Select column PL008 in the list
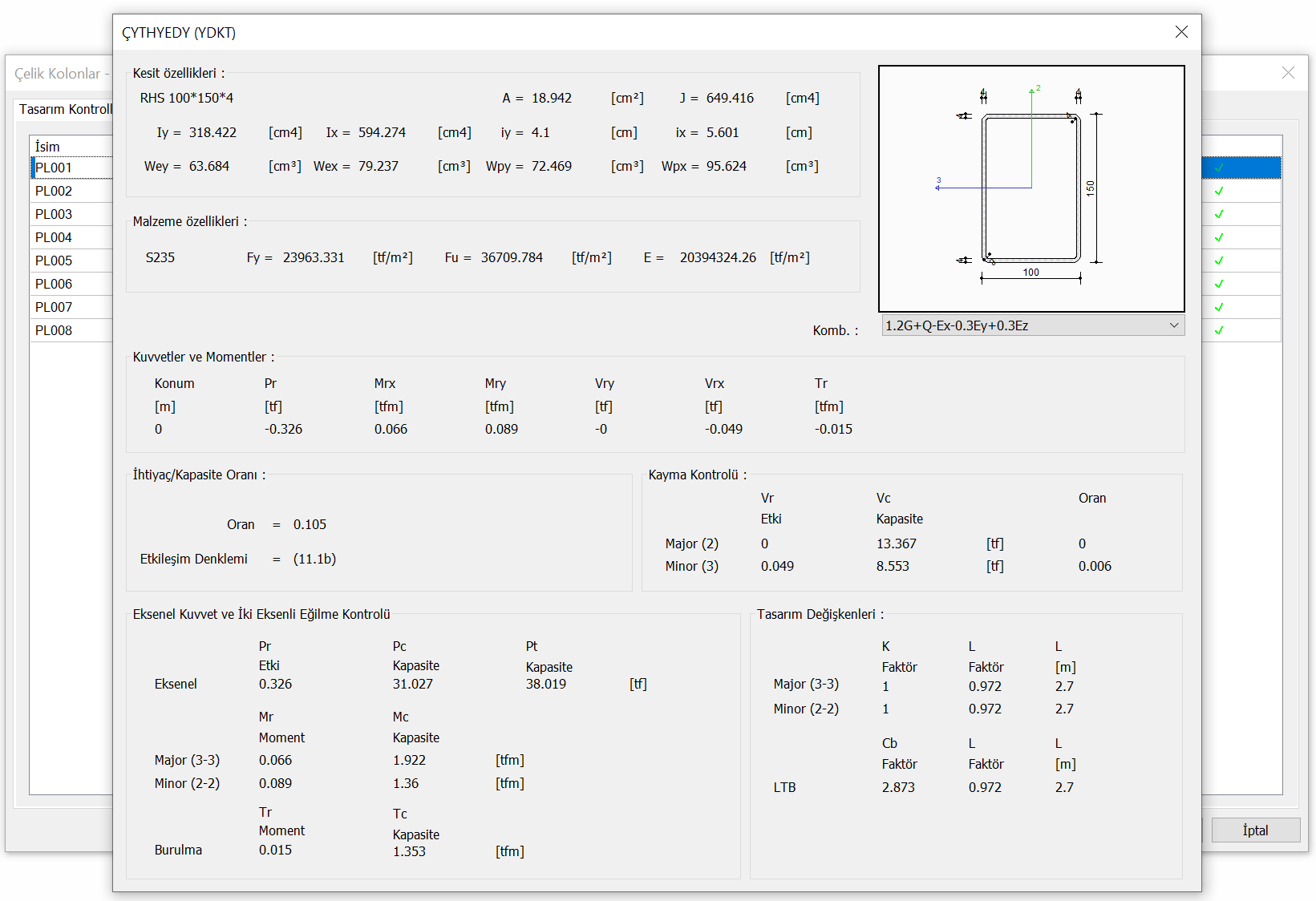Viewport: 1316px width, 901px height. [x=54, y=330]
